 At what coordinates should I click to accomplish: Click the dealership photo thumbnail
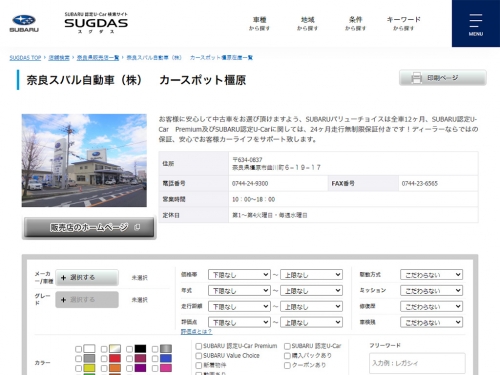84,160
